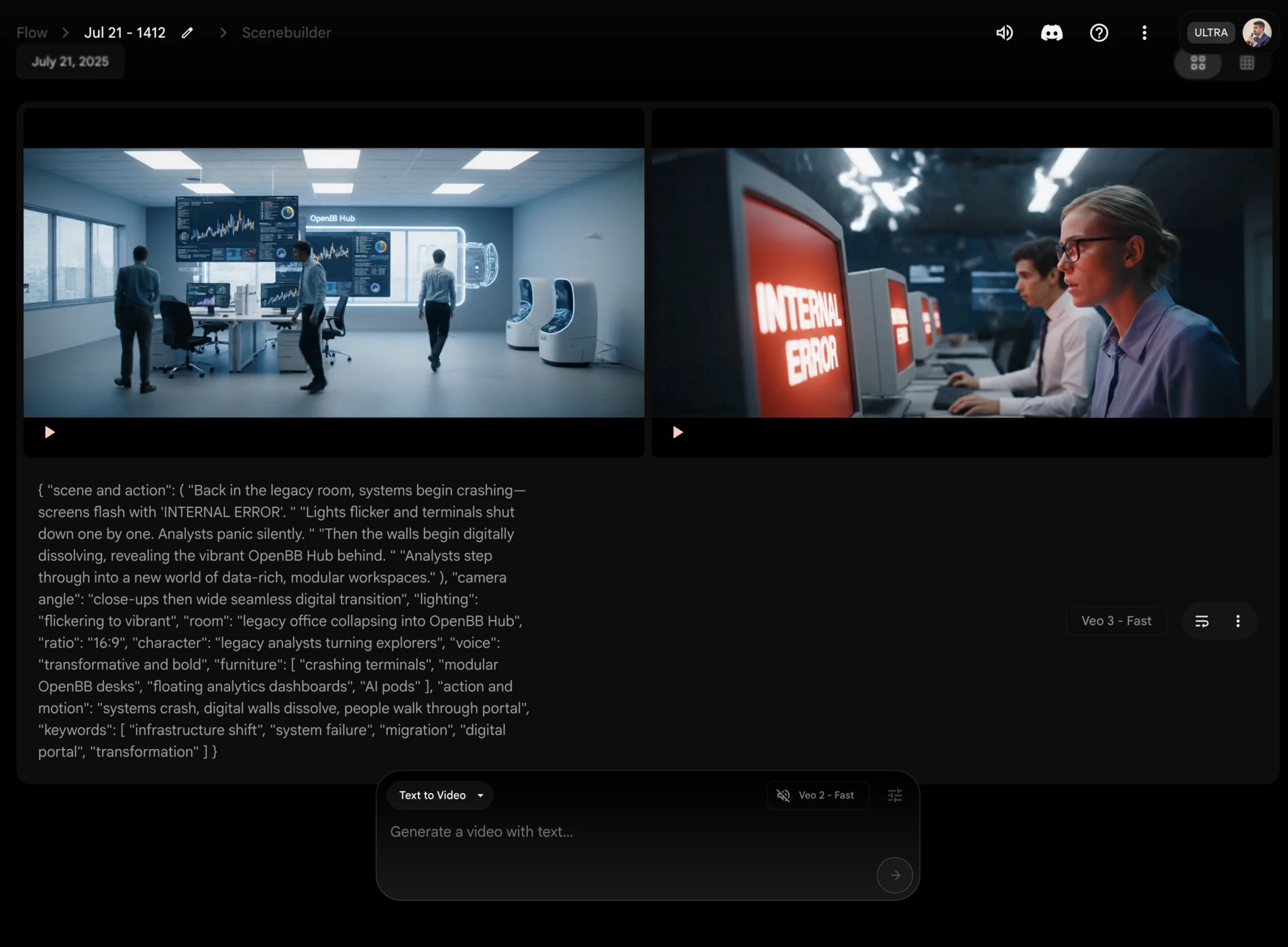
Task: Click the reuse prompt icon beside Veo 3 - Fast
Action: (x=1201, y=621)
